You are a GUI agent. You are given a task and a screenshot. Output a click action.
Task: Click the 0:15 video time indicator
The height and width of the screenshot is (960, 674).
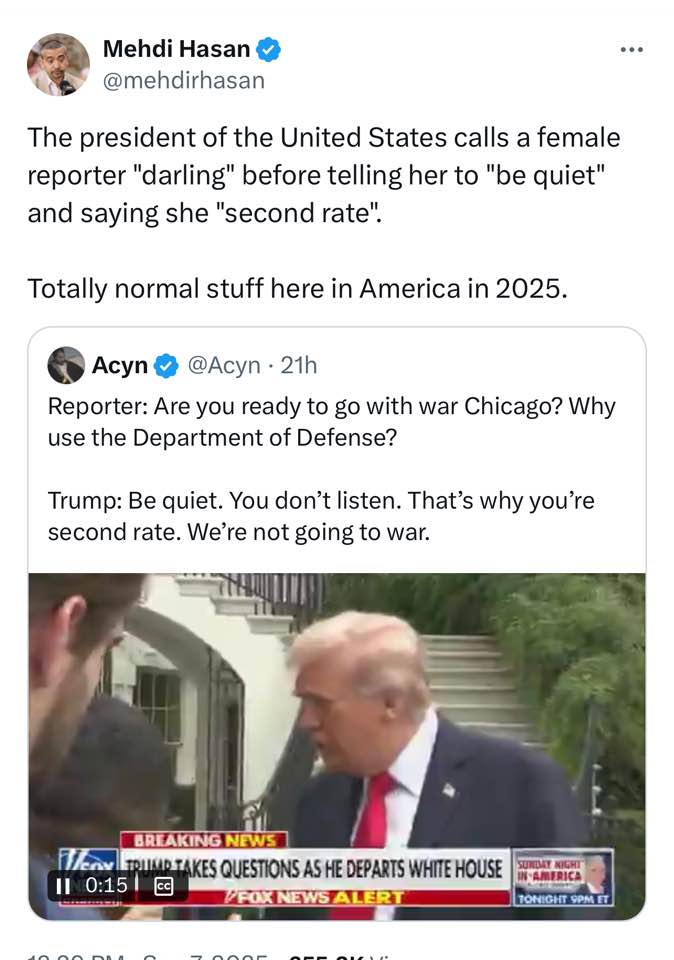coord(107,885)
